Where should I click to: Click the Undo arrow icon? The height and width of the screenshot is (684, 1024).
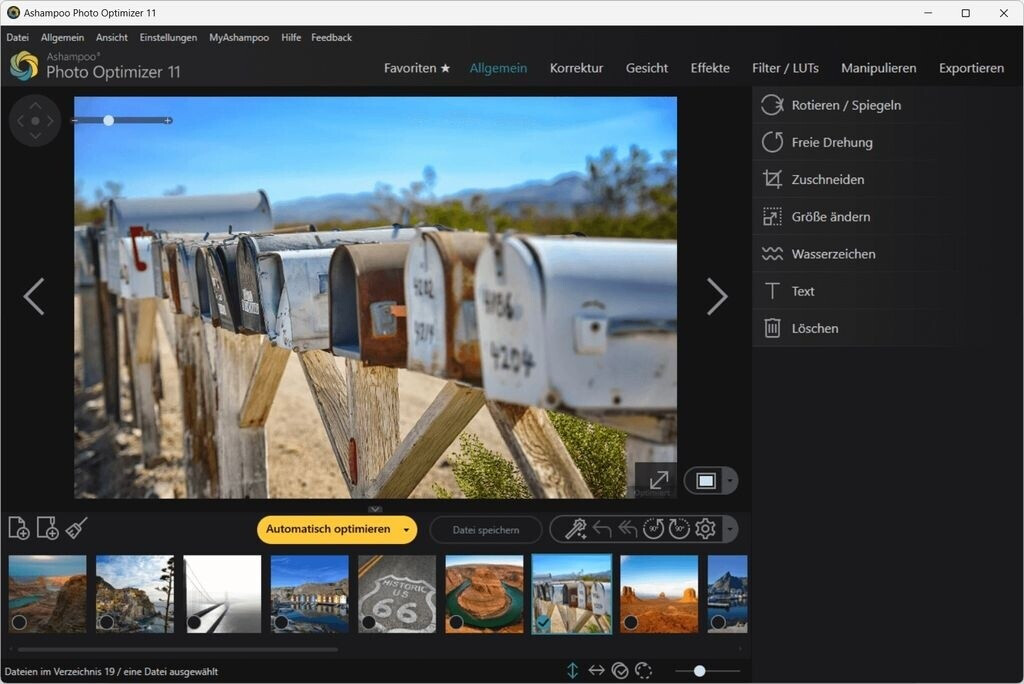[x=602, y=529]
